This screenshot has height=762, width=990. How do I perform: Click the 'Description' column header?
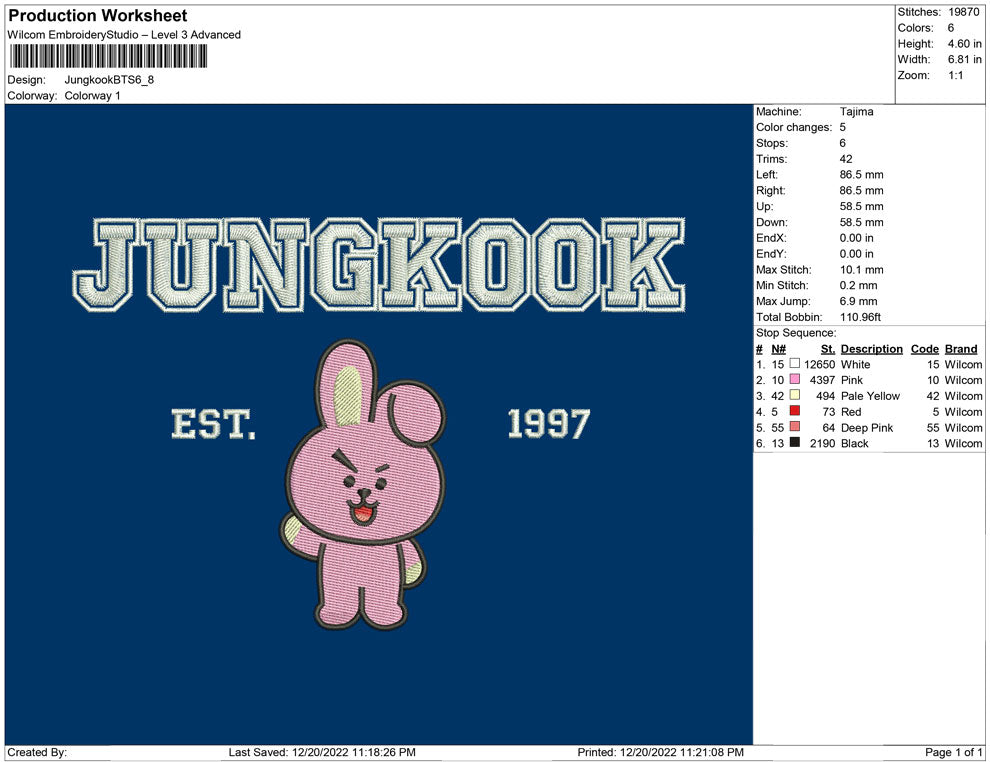click(872, 349)
